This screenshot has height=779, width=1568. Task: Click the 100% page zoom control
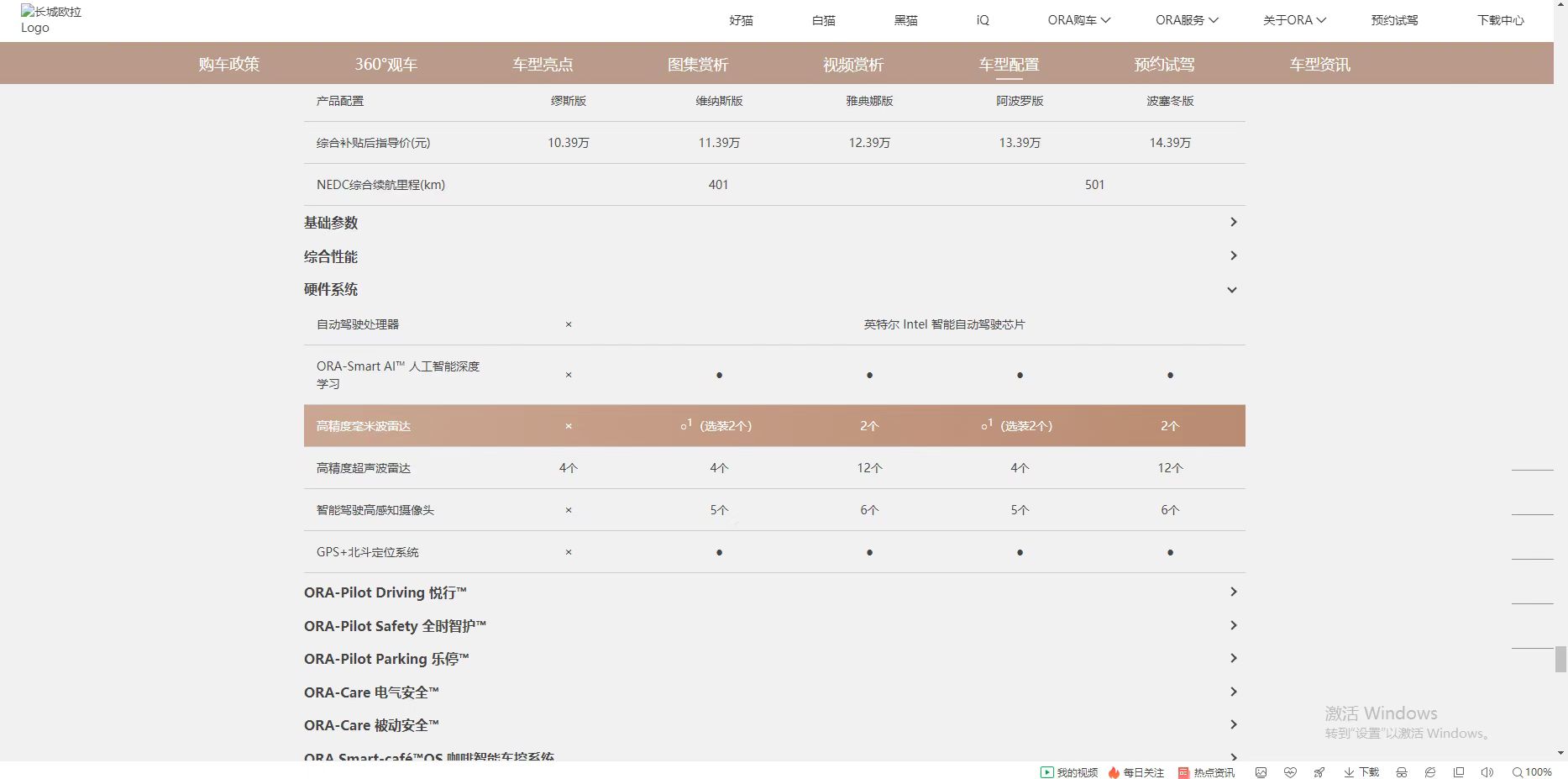1532,772
